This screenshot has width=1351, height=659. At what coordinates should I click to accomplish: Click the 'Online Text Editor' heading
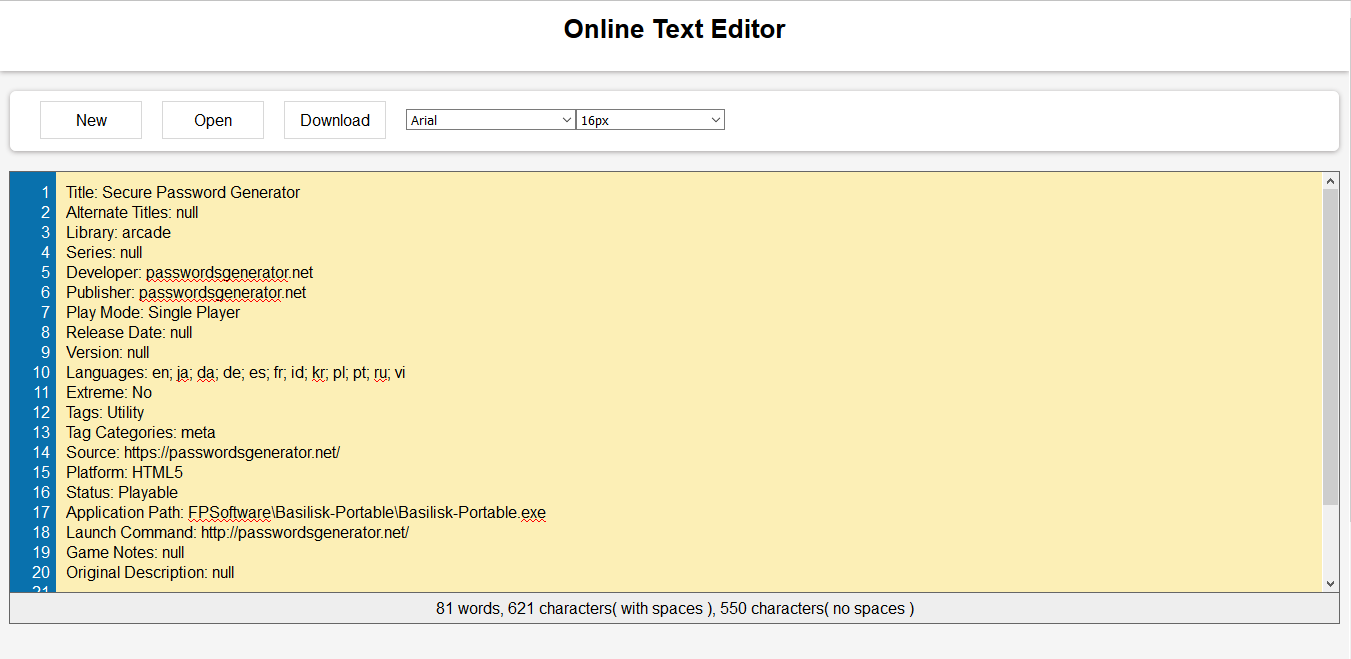point(675,29)
